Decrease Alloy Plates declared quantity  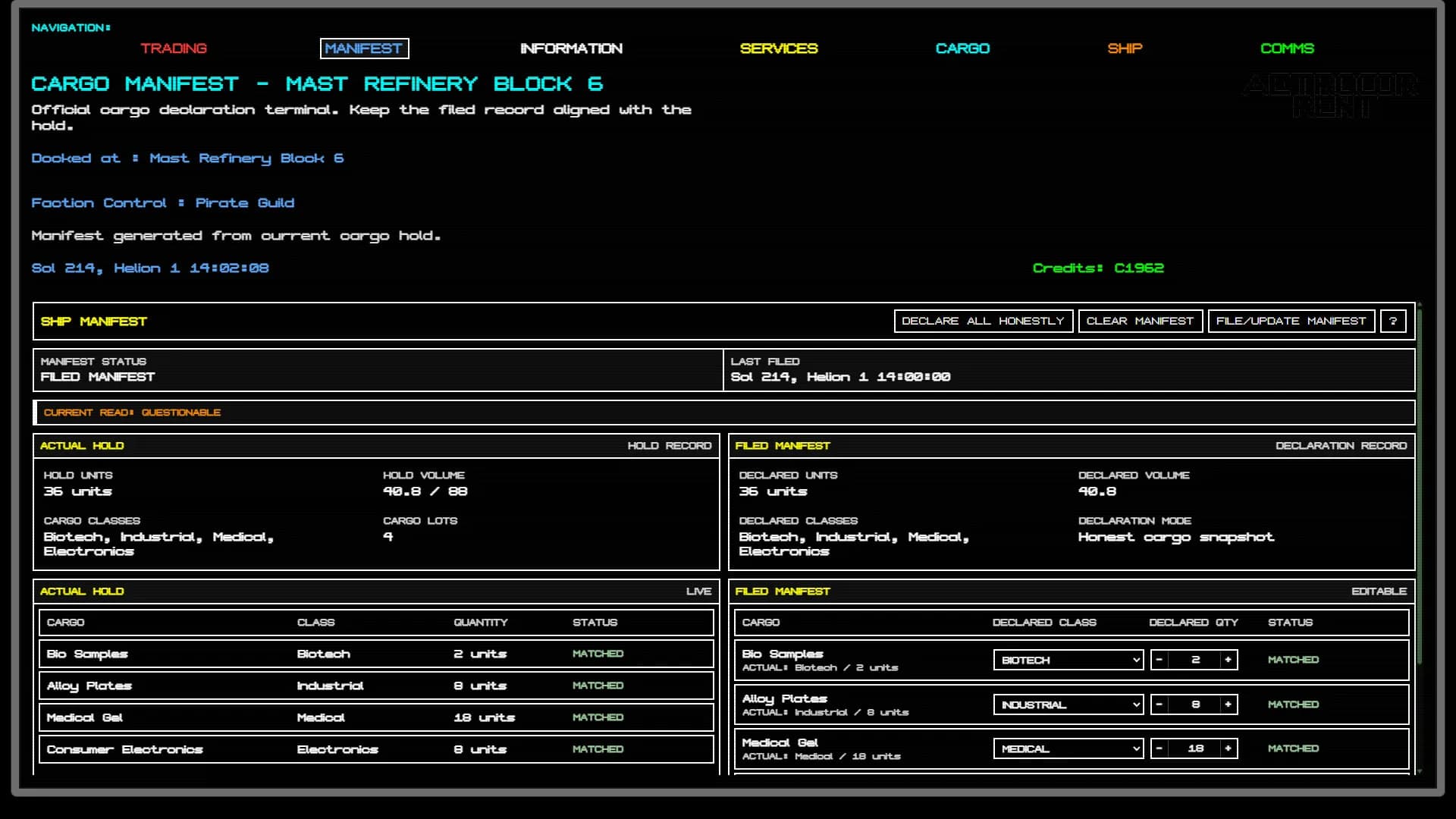[x=1159, y=704]
